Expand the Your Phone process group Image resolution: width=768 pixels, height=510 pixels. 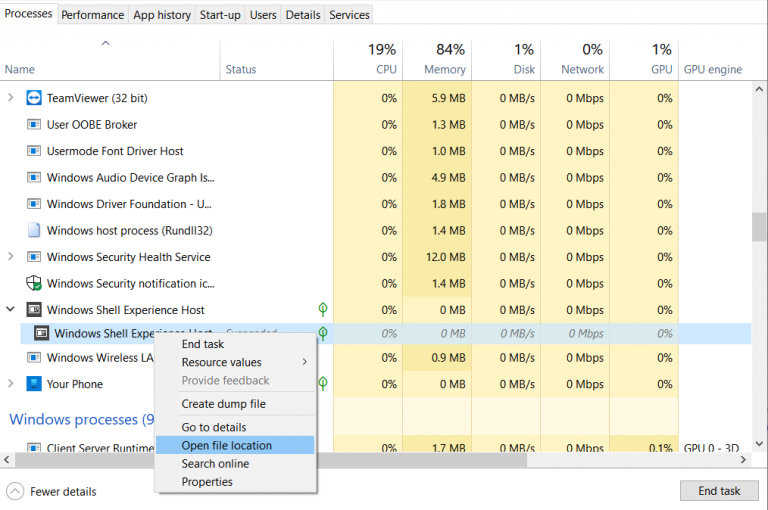pos(12,384)
